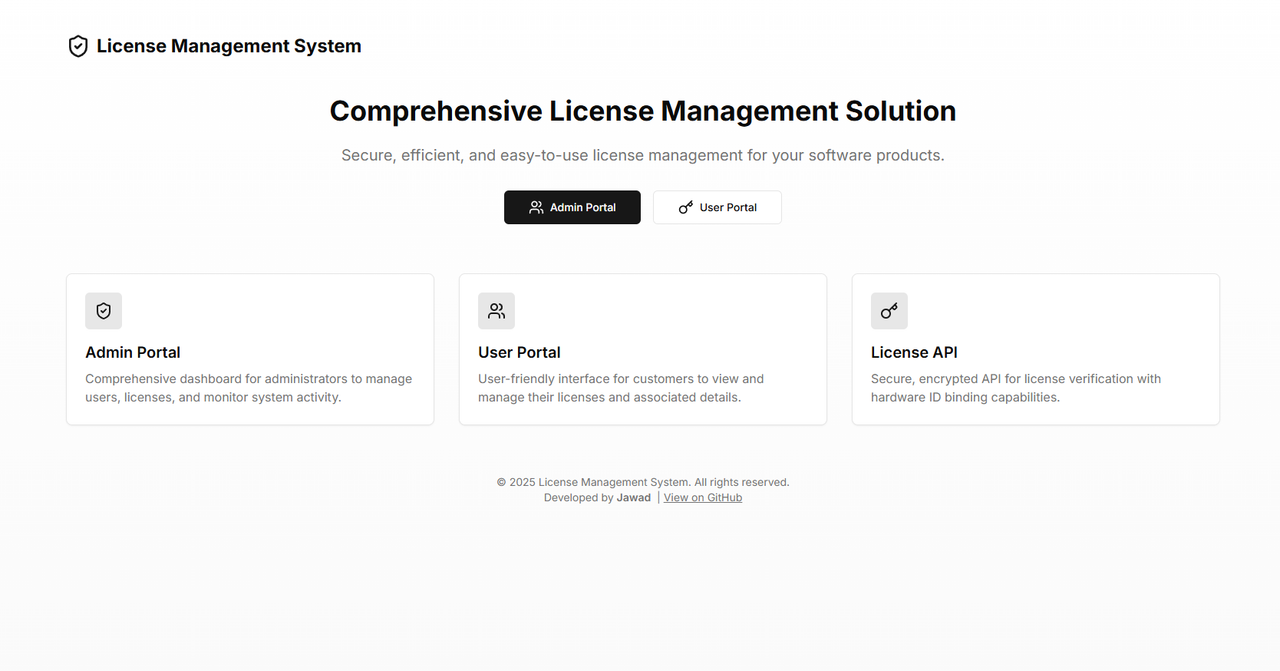Select the User Portal card heading
The height and width of the screenshot is (671, 1280).
[519, 352]
